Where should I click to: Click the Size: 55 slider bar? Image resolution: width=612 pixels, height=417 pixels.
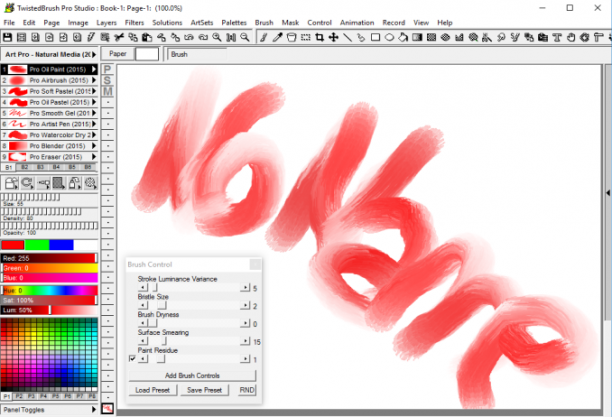pyautogui.click(x=49, y=197)
